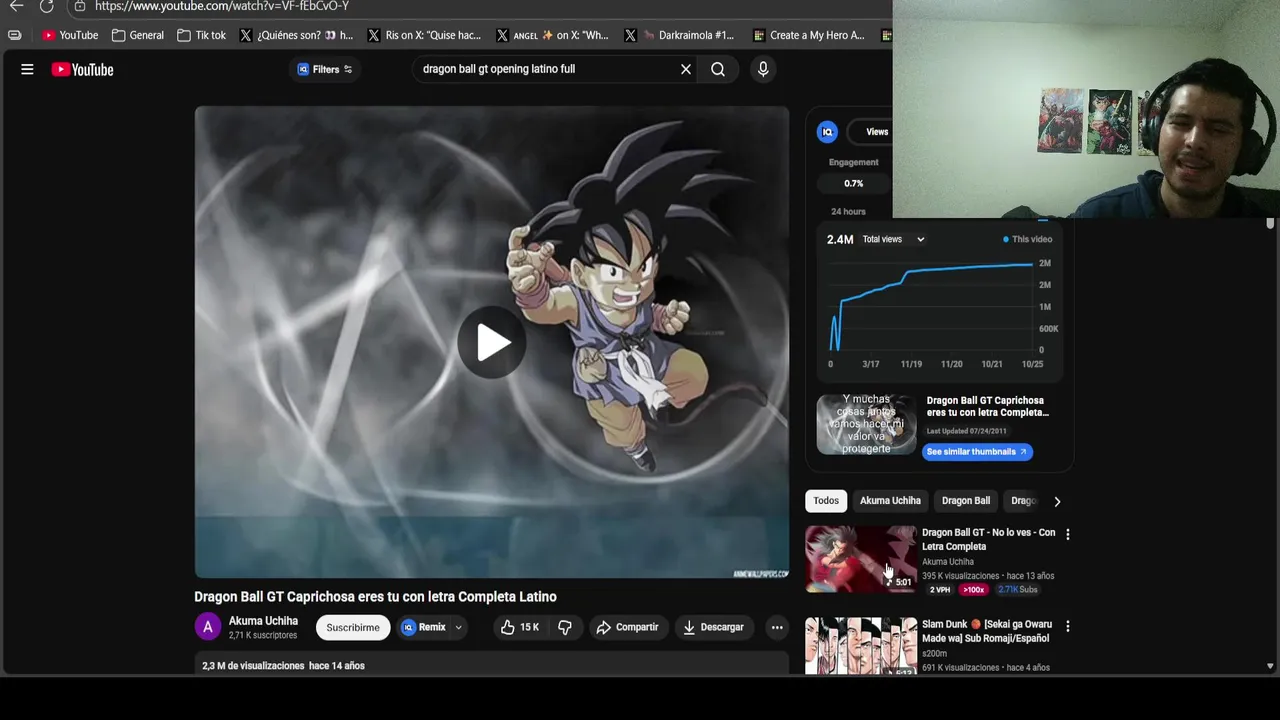This screenshot has width=1280, height=720.
Task: Subscribe with the Suscribirme button
Action: tap(353, 627)
